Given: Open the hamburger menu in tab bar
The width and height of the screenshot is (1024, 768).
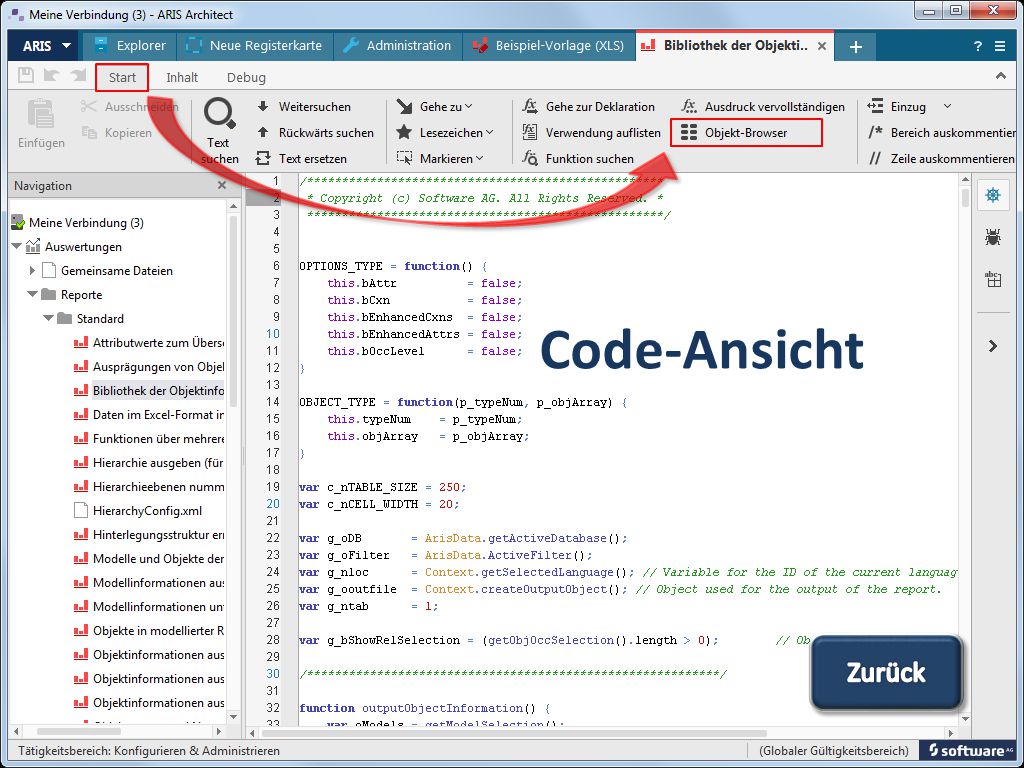Looking at the screenshot, I should point(1000,46).
